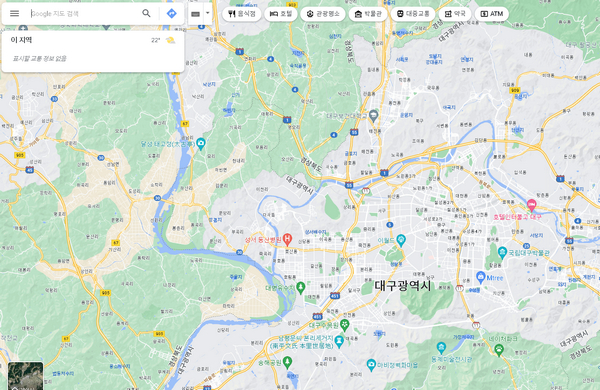The width and height of the screenshot is (600, 390).
Task: Click the 송해공원 park pin
Action: click(287, 361)
